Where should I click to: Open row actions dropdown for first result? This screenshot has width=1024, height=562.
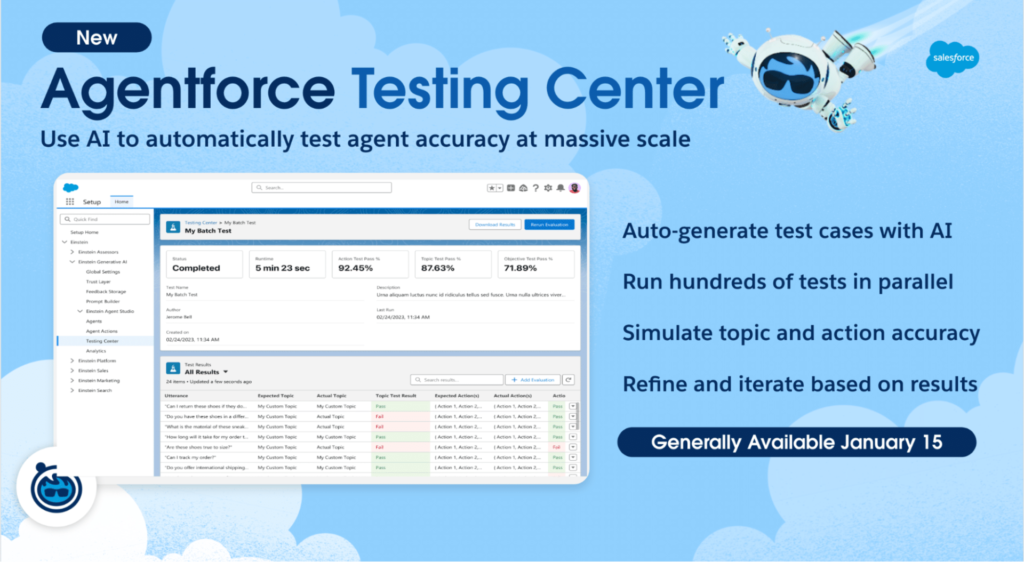[x=573, y=407]
